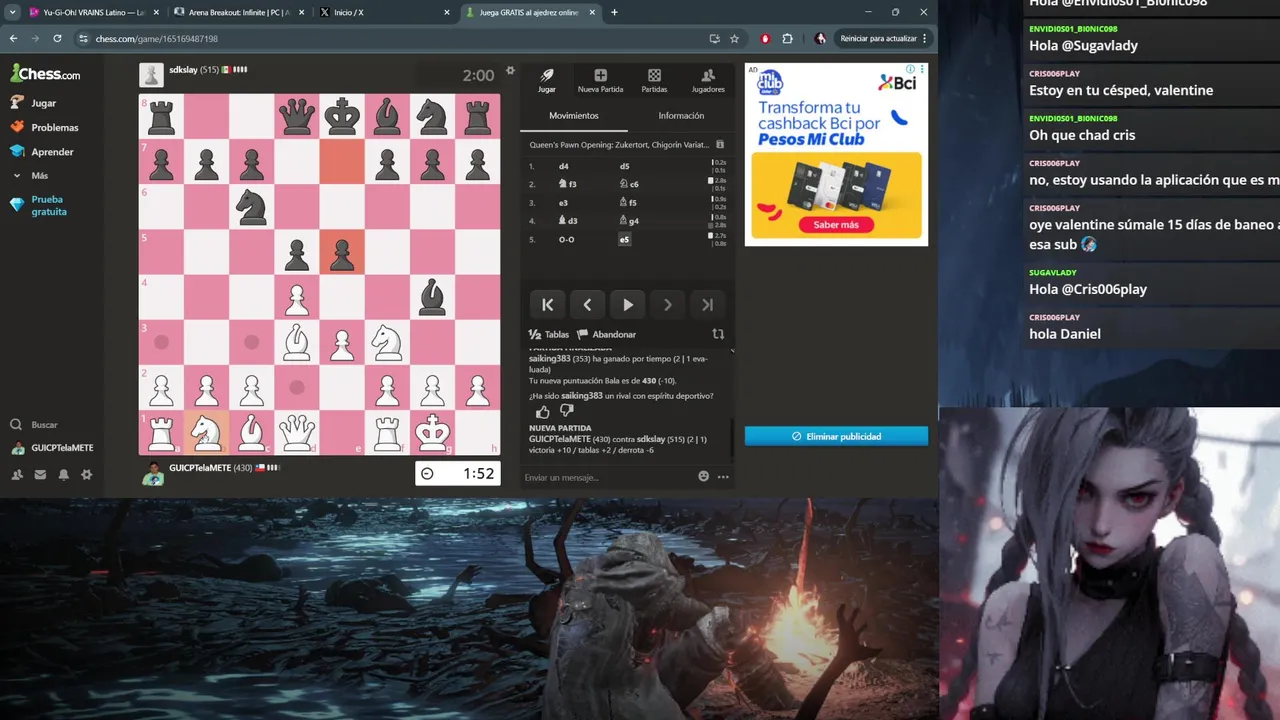Open the site info icon in address bar
The image size is (1280, 720).
[84, 38]
